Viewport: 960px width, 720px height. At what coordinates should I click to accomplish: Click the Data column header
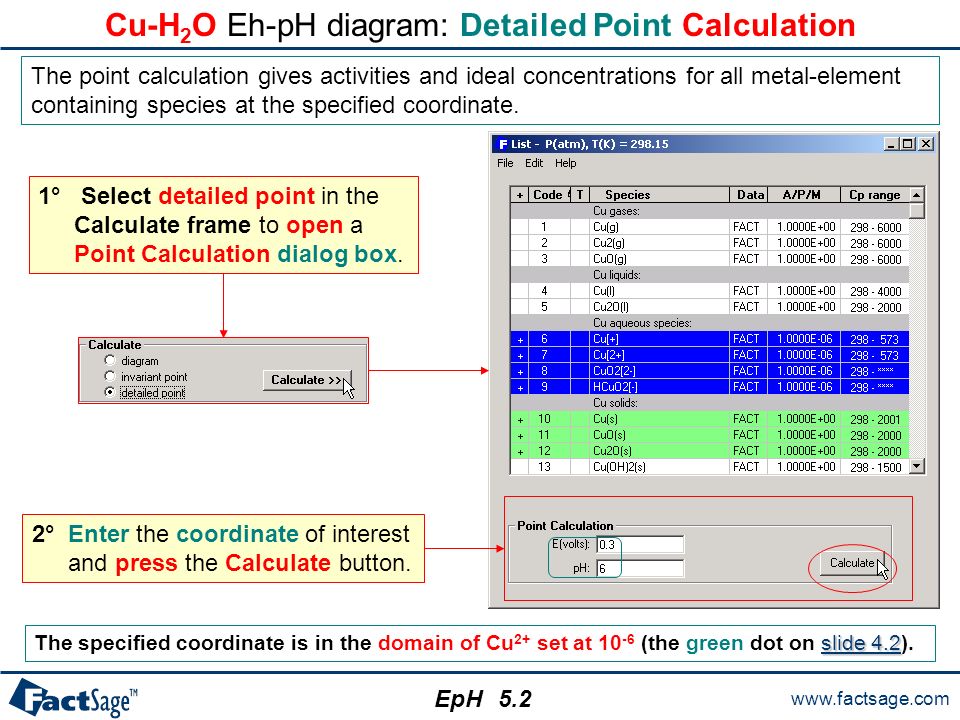(x=748, y=195)
